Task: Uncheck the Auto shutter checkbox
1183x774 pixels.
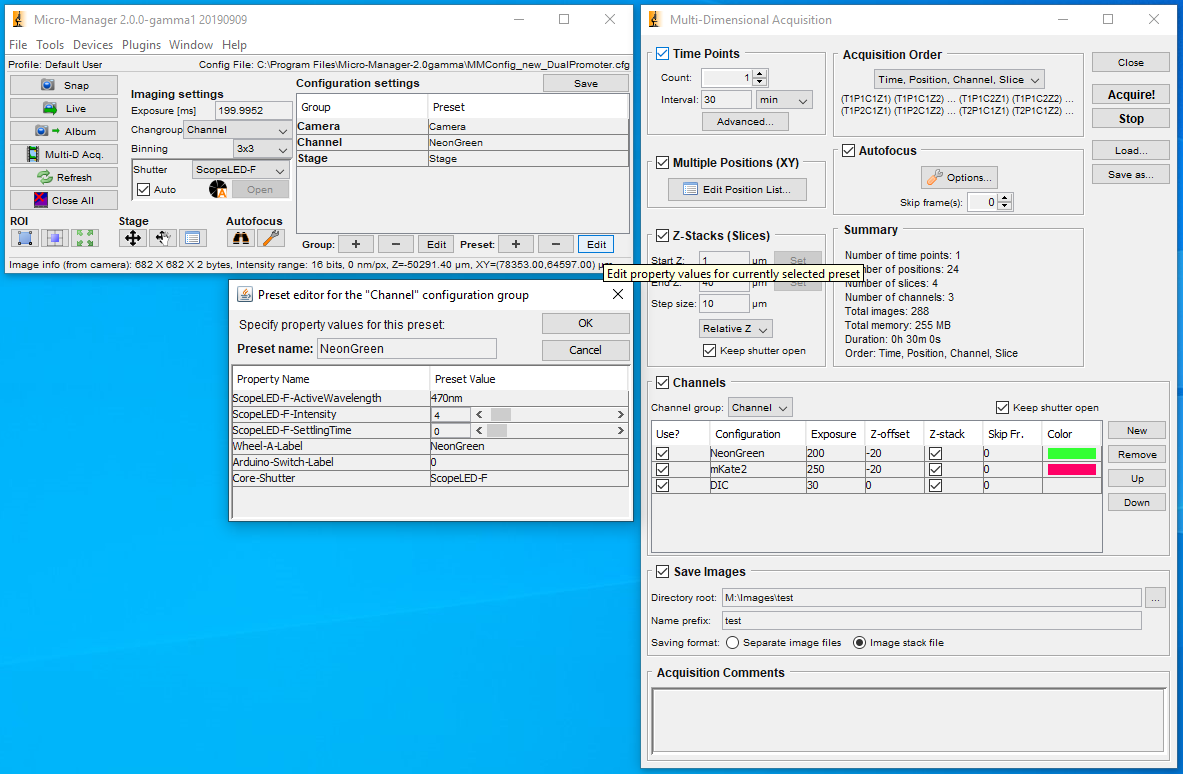Action: click(x=144, y=189)
